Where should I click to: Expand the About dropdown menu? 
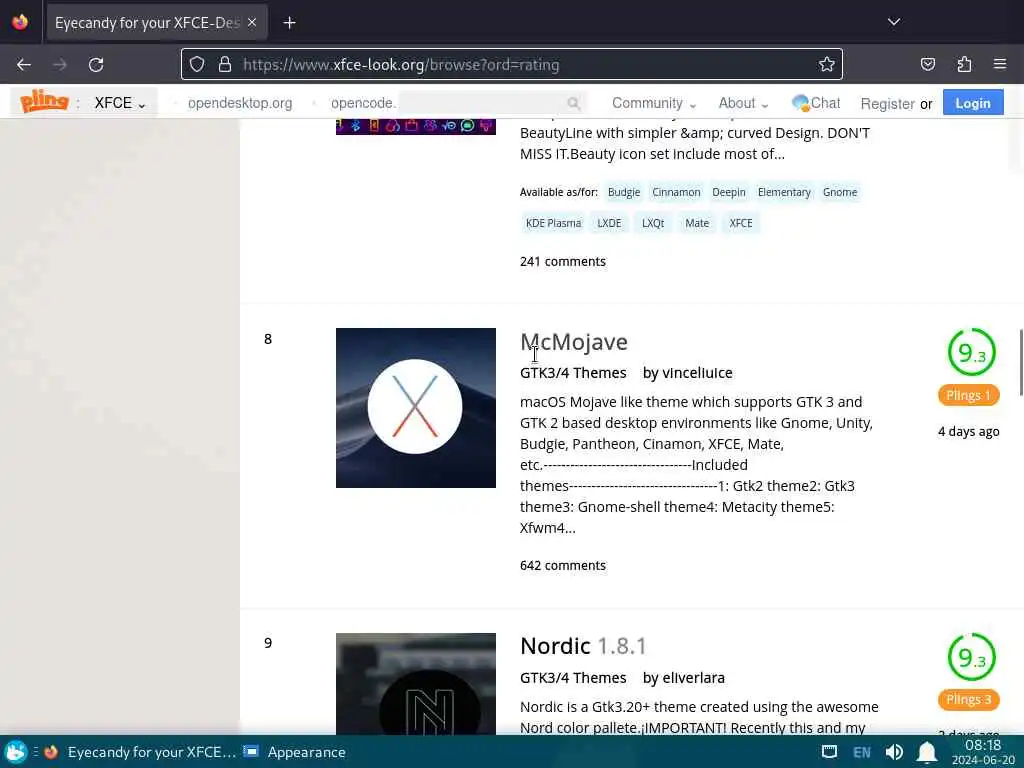(743, 103)
